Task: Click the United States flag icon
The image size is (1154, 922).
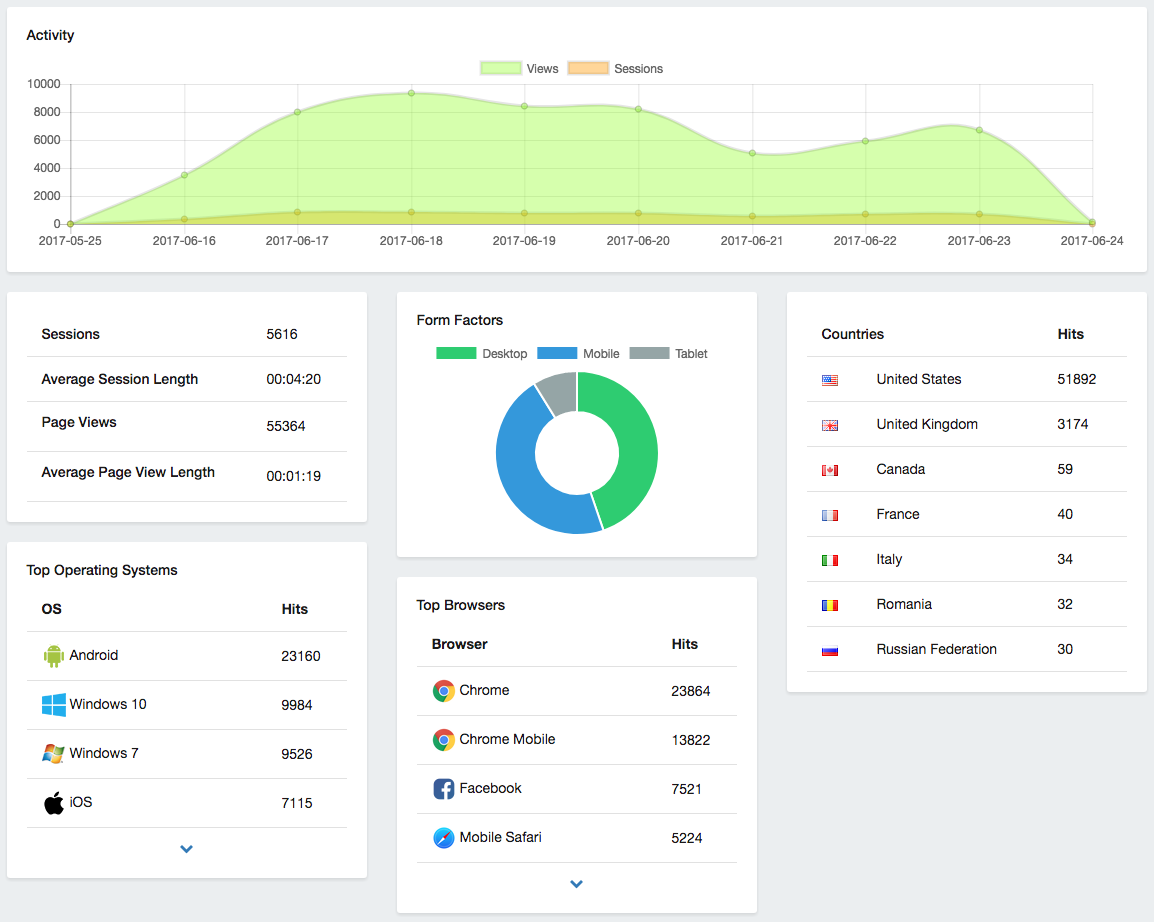Action: [830, 380]
